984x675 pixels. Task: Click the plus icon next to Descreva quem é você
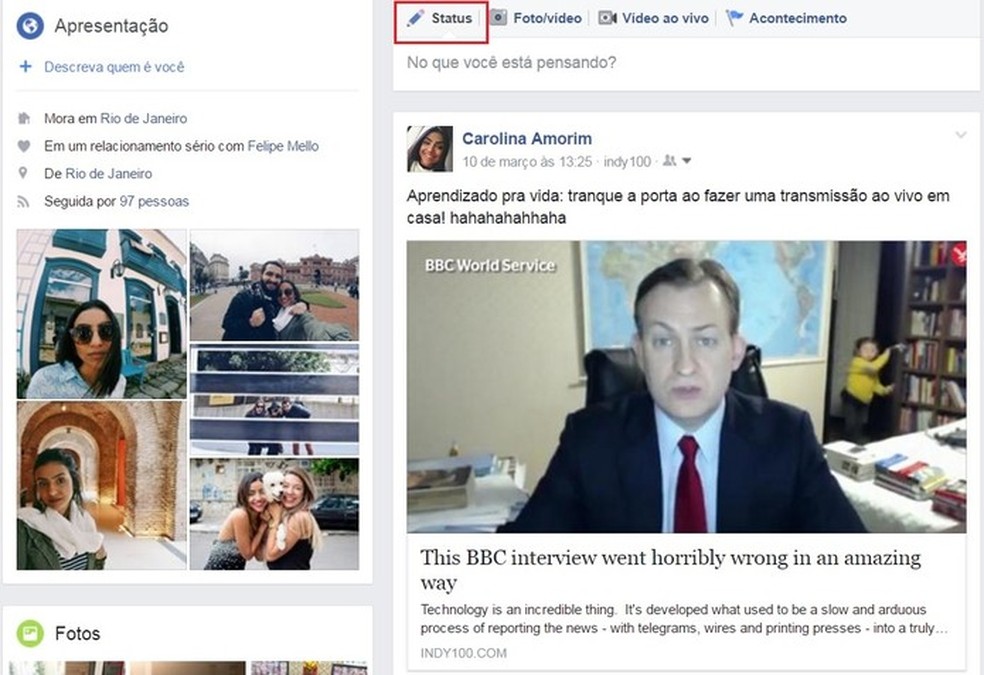[26, 66]
